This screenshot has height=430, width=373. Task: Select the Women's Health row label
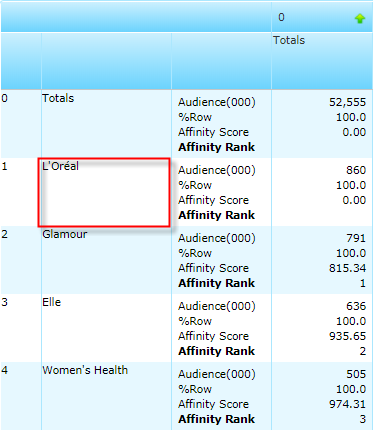pyautogui.click(x=85, y=370)
